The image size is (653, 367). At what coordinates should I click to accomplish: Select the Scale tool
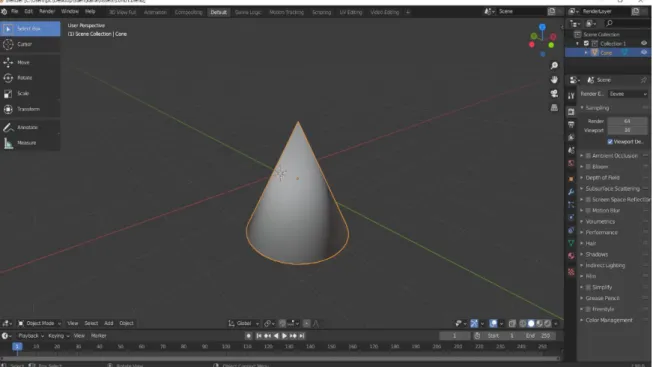pyautogui.click(x=30, y=93)
